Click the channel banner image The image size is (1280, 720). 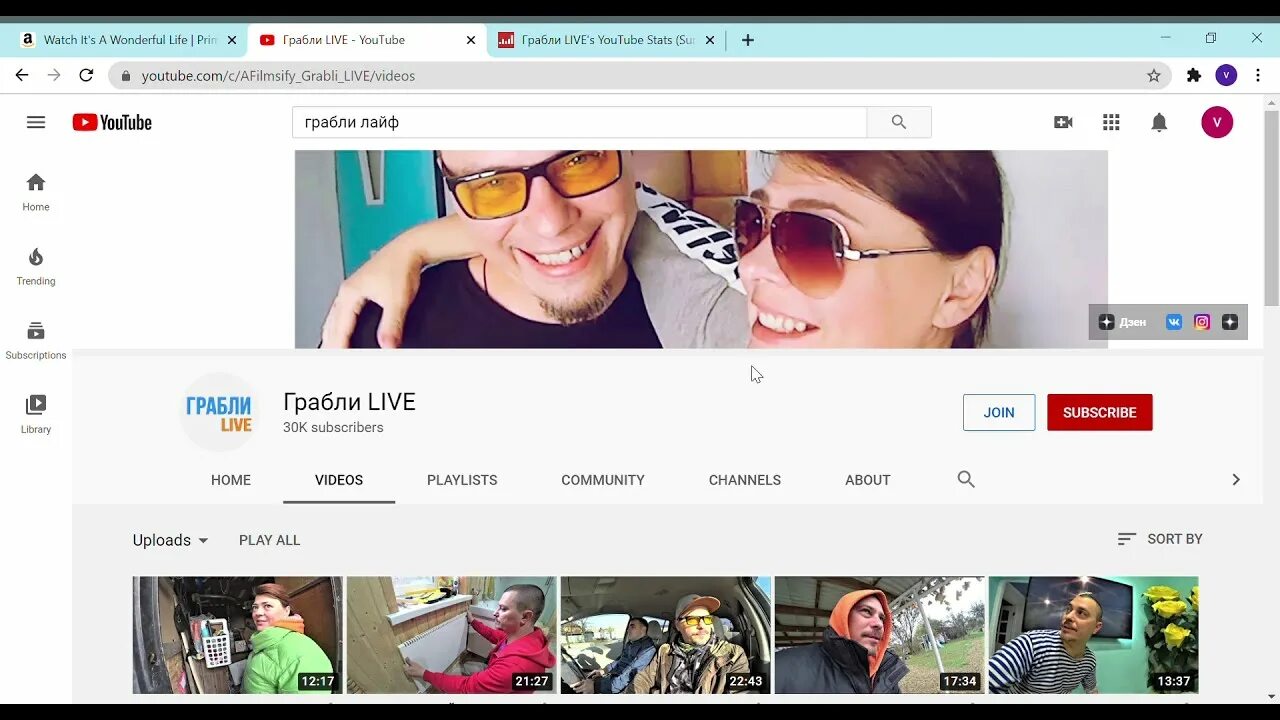[x=701, y=249]
